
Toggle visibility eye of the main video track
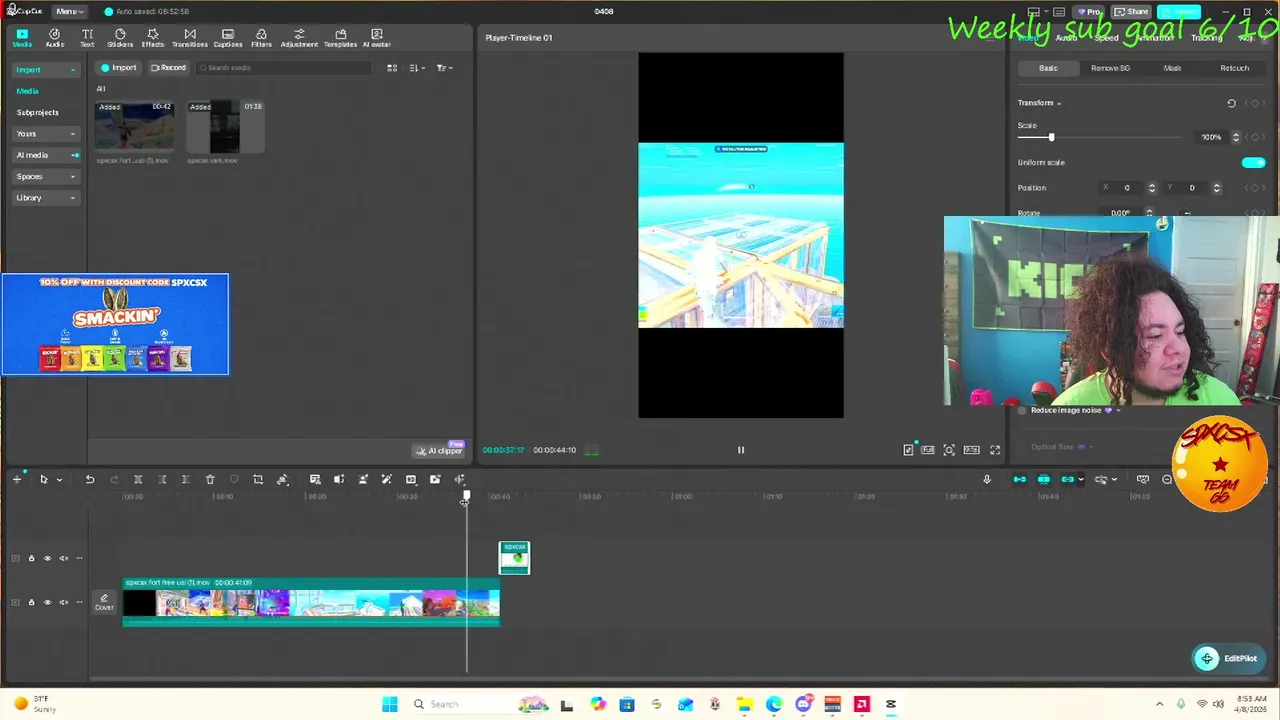(x=47, y=602)
